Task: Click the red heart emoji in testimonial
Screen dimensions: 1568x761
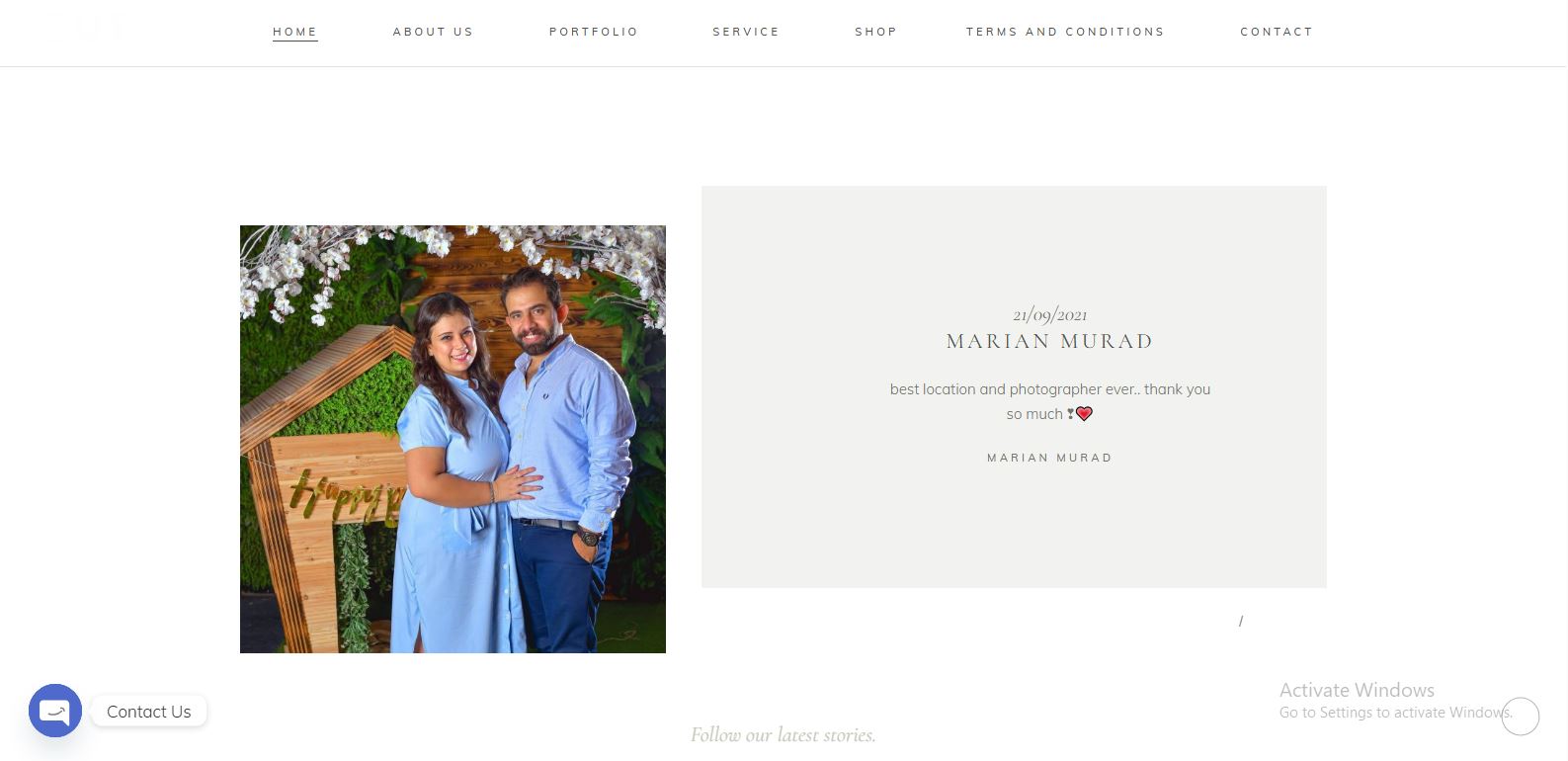Action: click(x=1084, y=414)
